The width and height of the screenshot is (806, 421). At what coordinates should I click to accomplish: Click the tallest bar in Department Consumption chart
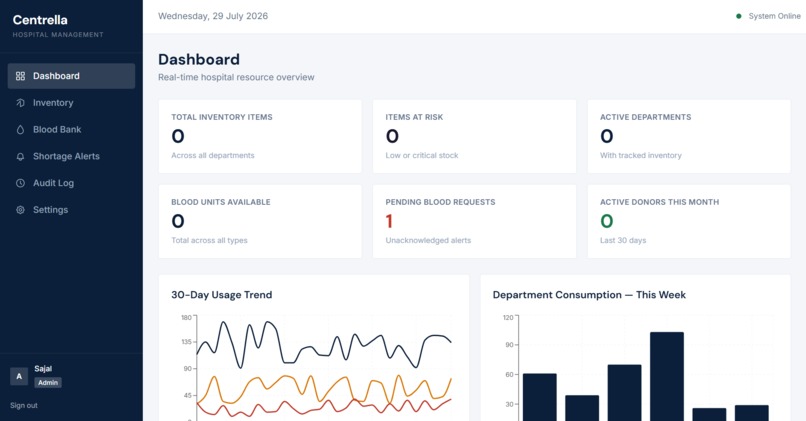click(667, 376)
